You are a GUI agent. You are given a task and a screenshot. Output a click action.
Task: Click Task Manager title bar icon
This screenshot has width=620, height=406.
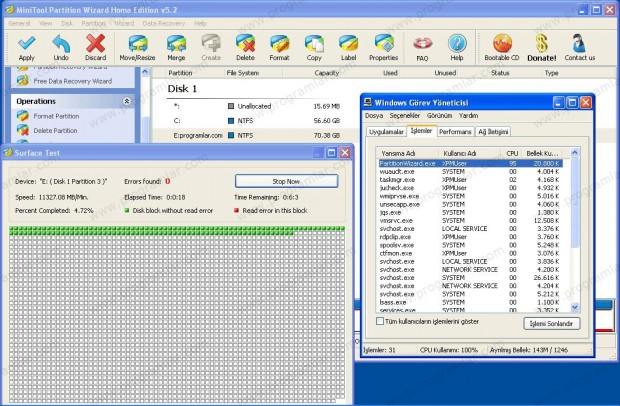pyautogui.click(x=368, y=102)
